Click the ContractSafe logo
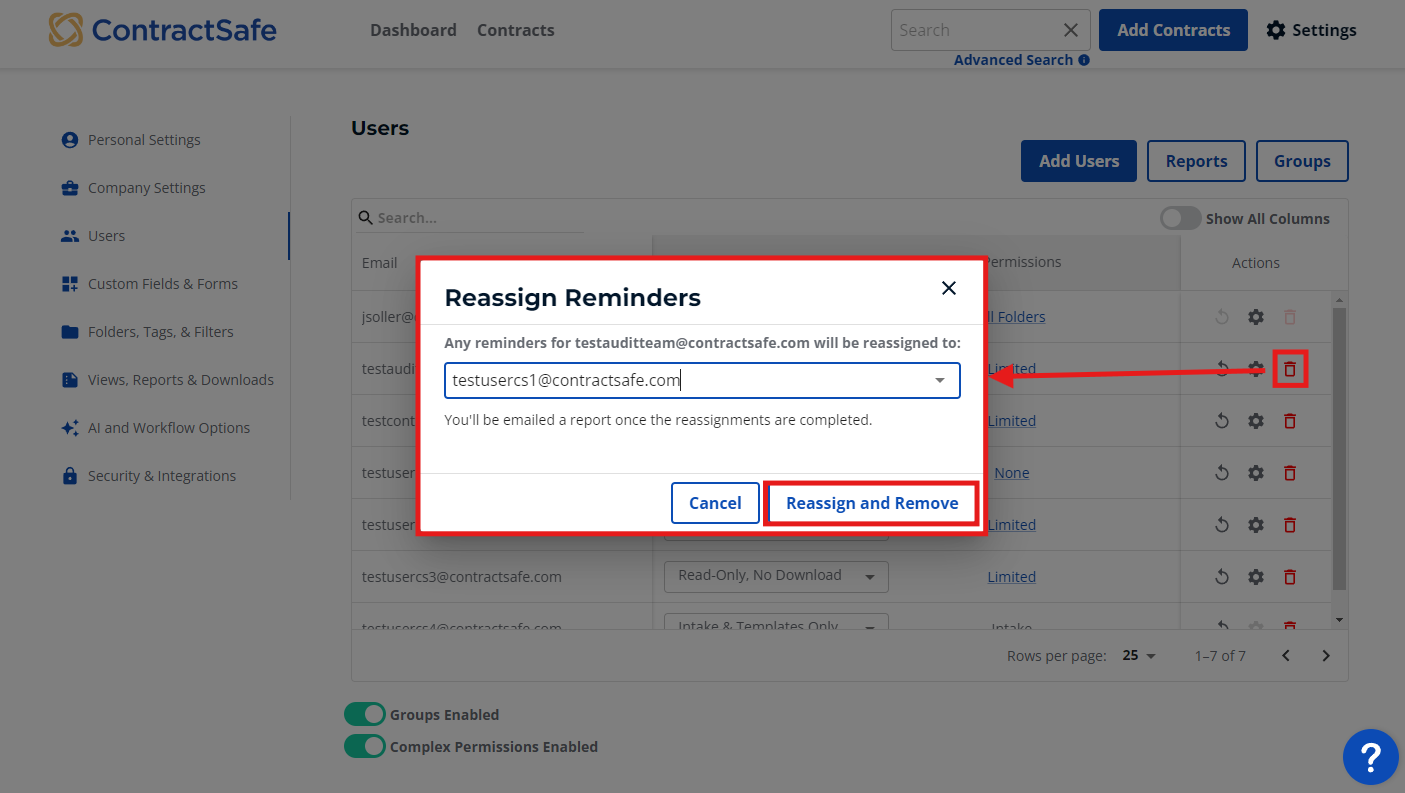This screenshot has width=1405, height=793. 163,30
